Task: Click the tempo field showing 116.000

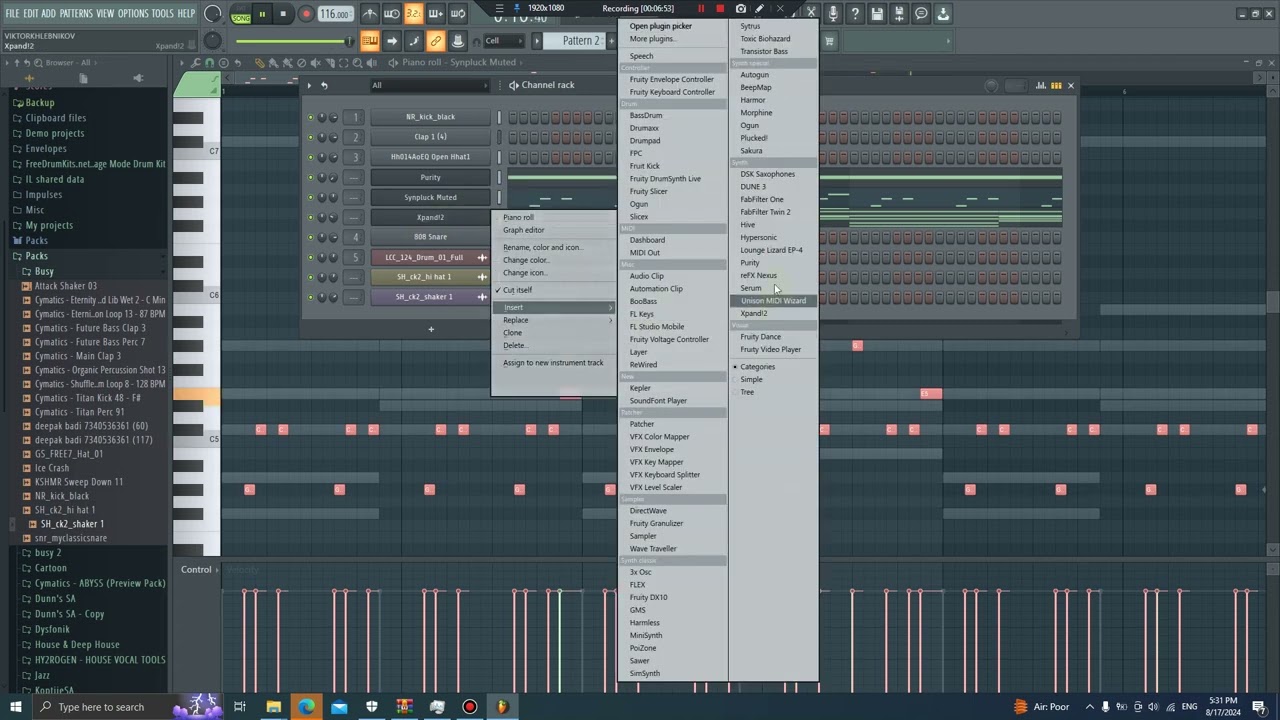Action: (335, 14)
